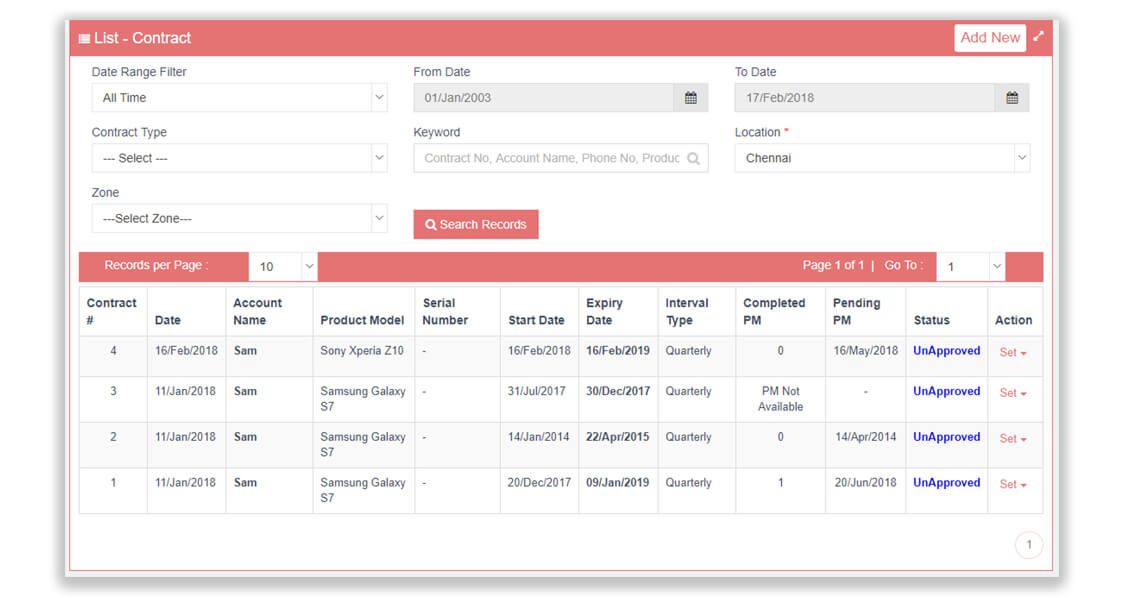
Task: Click the expand arrows icon in the header
Action: [1037, 36]
